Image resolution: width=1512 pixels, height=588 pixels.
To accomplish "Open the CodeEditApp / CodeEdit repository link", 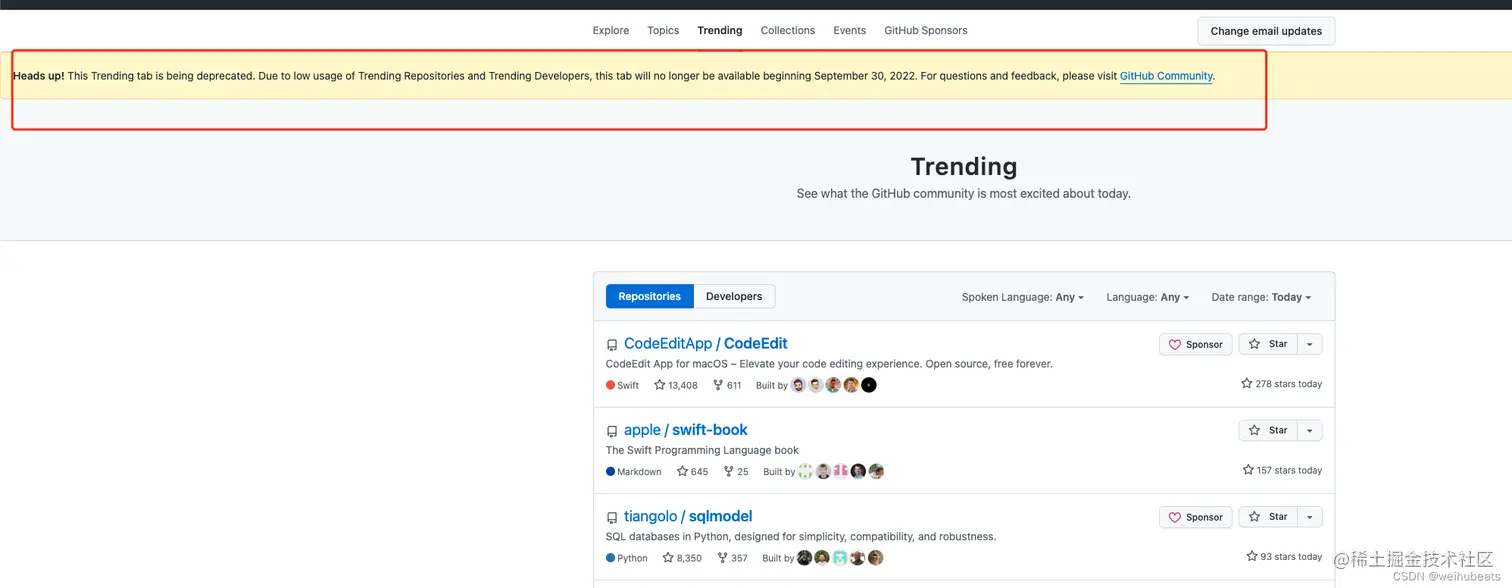I will (x=706, y=343).
